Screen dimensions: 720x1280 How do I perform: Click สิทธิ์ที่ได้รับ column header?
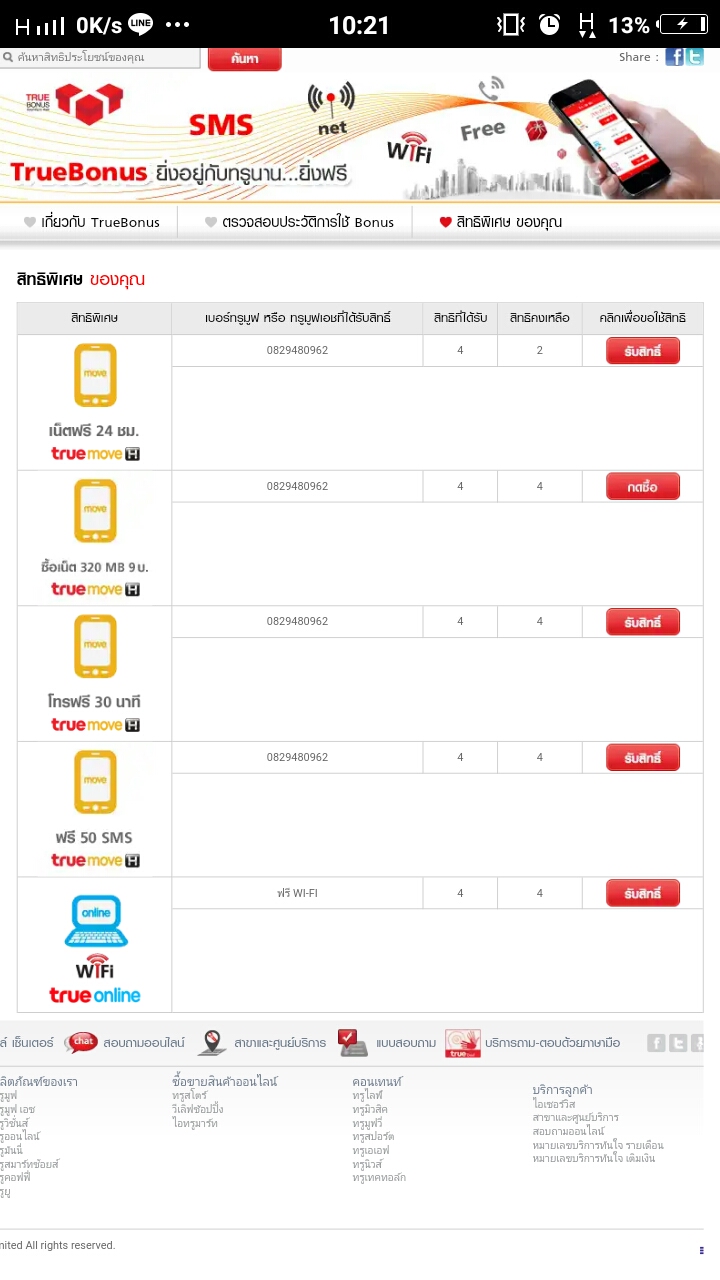(x=460, y=318)
